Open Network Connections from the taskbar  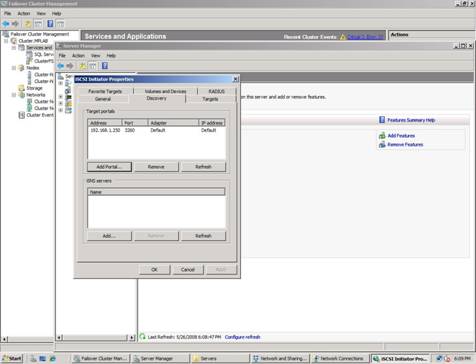click(x=340, y=359)
